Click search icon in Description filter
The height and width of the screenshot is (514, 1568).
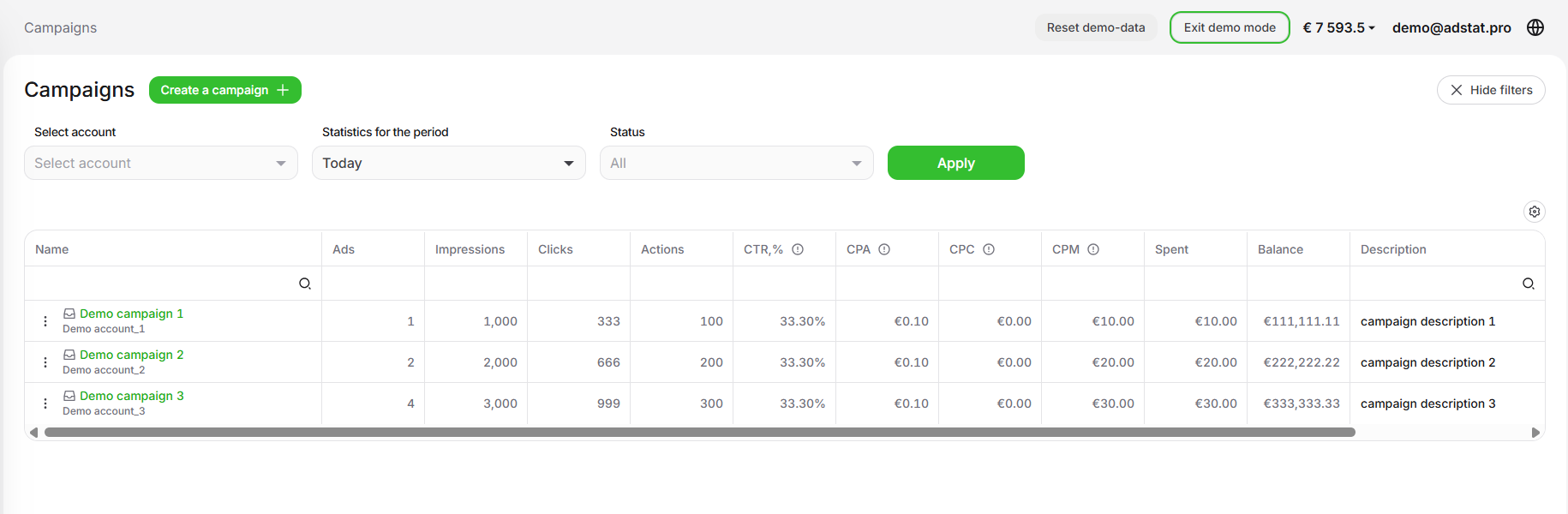[x=1529, y=284]
